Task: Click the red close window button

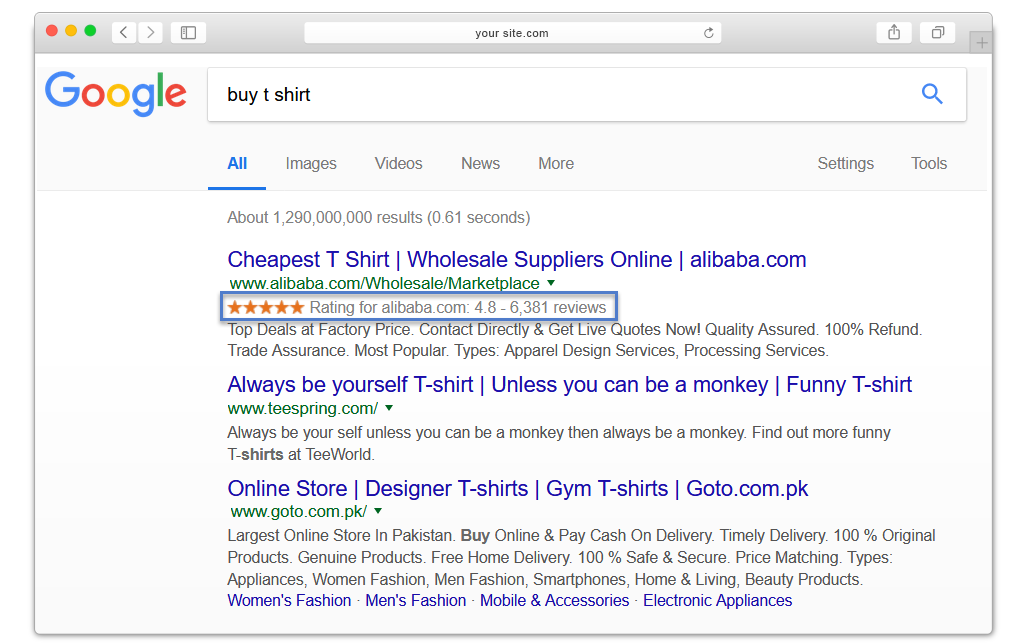Action: tap(52, 31)
